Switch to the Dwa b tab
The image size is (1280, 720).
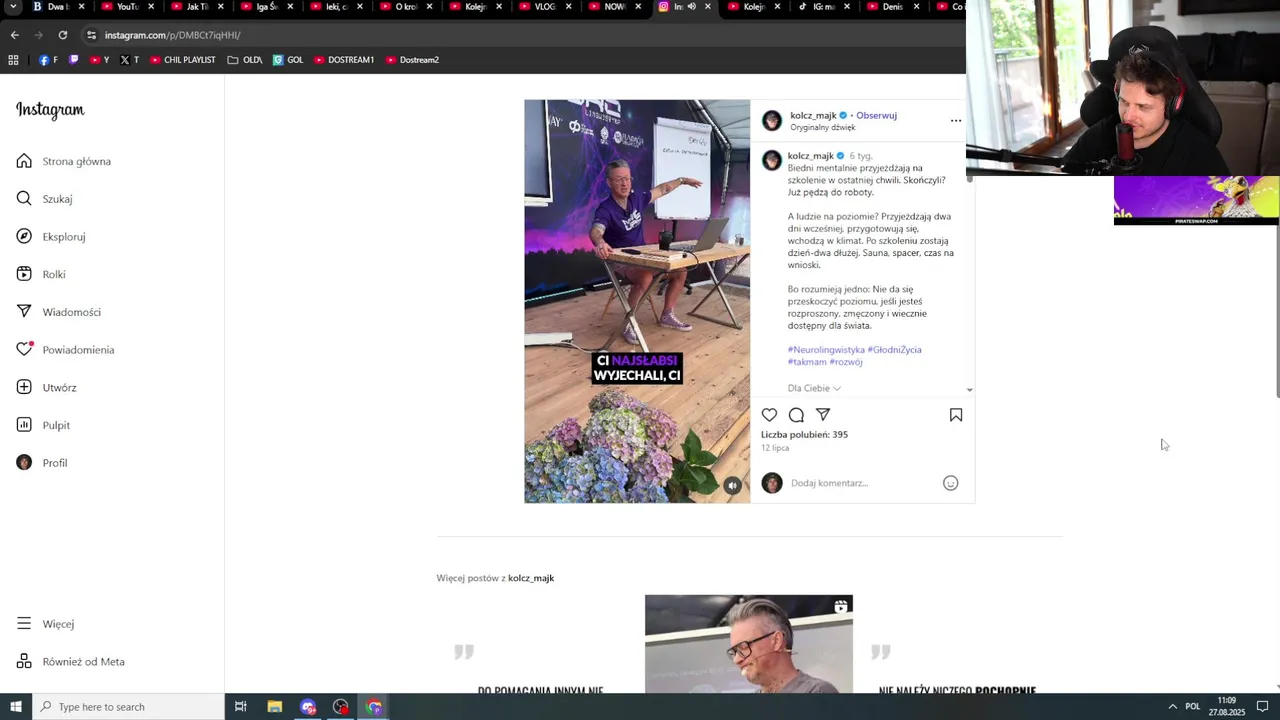pos(58,7)
